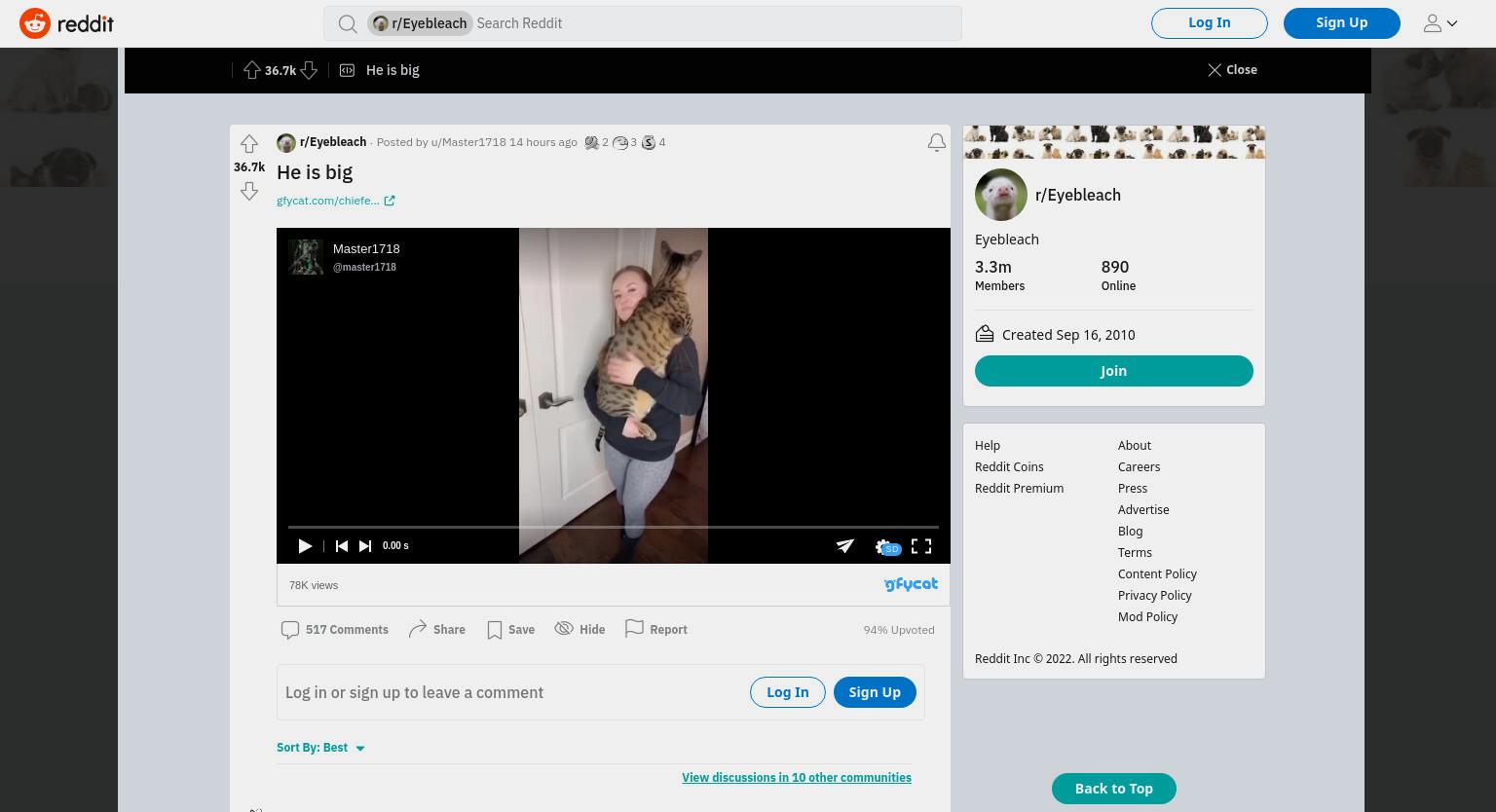Open the external link icon beside gfycat URL
Screen dimensions: 1496x812
pyautogui.click(x=390, y=201)
